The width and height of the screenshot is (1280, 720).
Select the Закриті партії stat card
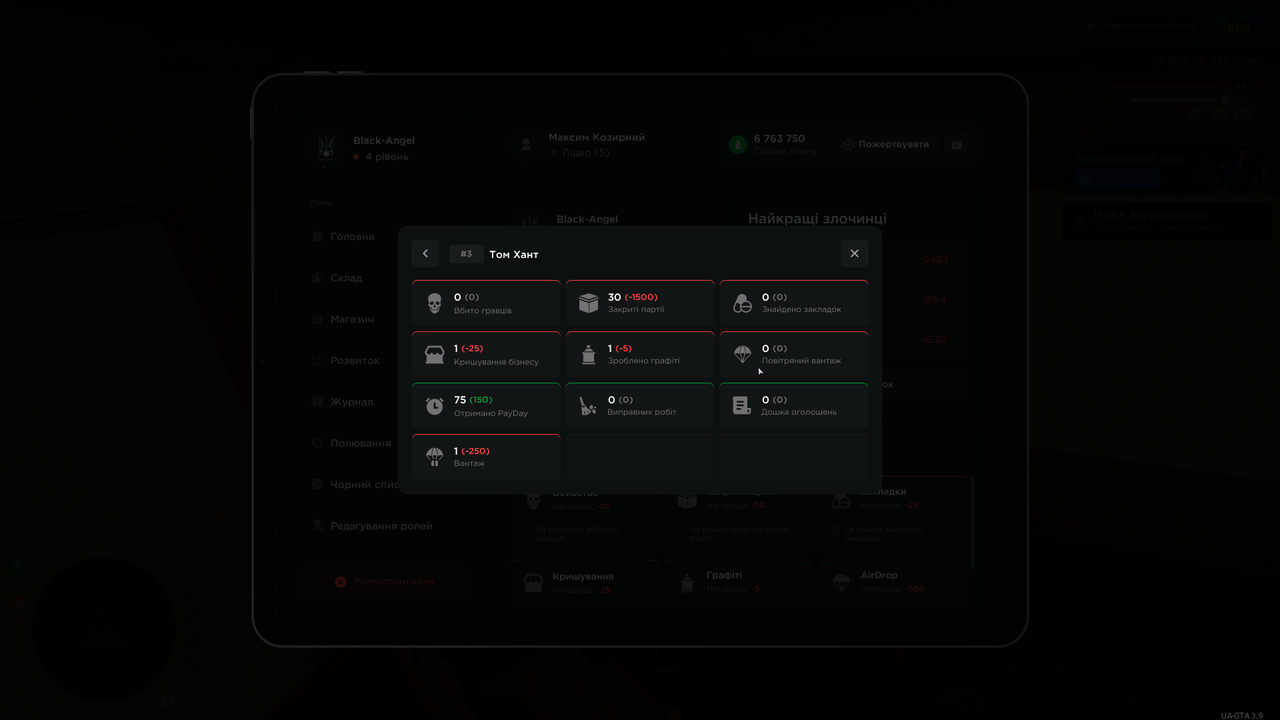[640, 303]
